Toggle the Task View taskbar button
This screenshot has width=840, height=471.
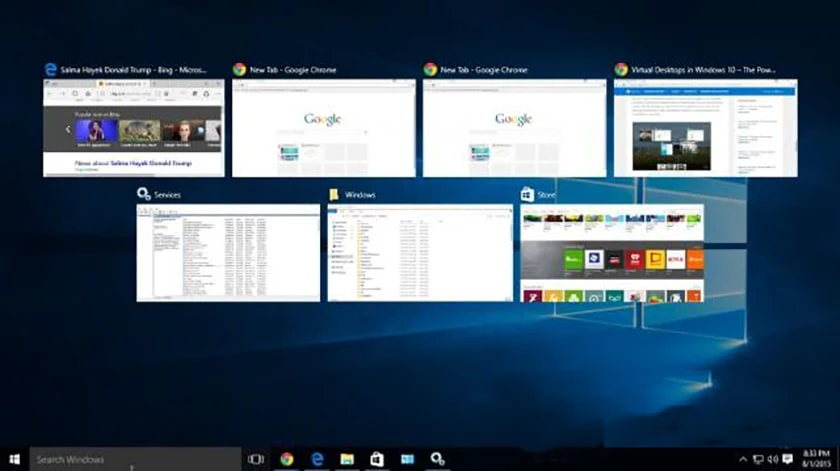(x=256, y=459)
